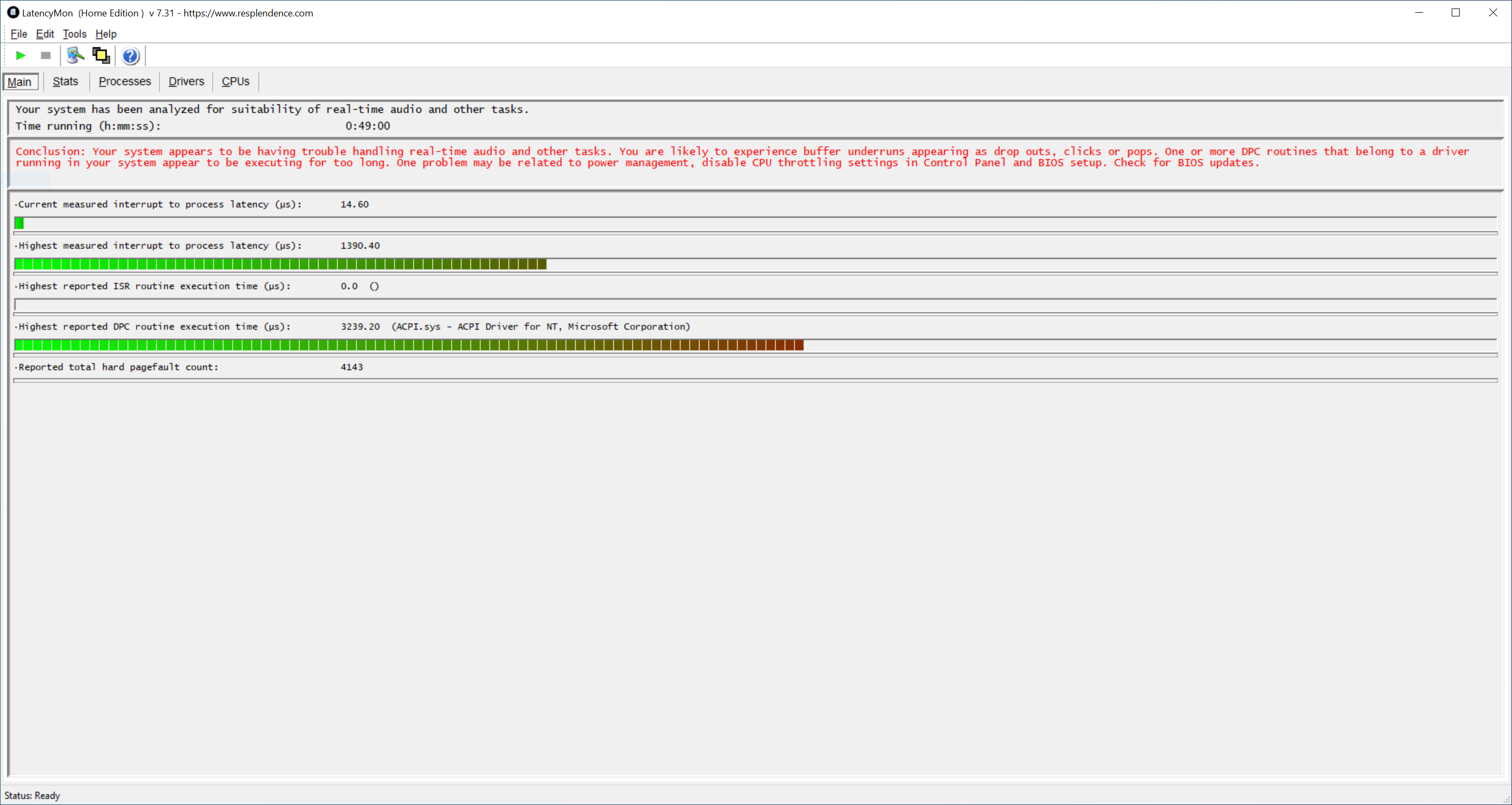Image resolution: width=1512 pixels, height=805 pixels.
Task: Open the Edit menu
Action: [44, 34]
